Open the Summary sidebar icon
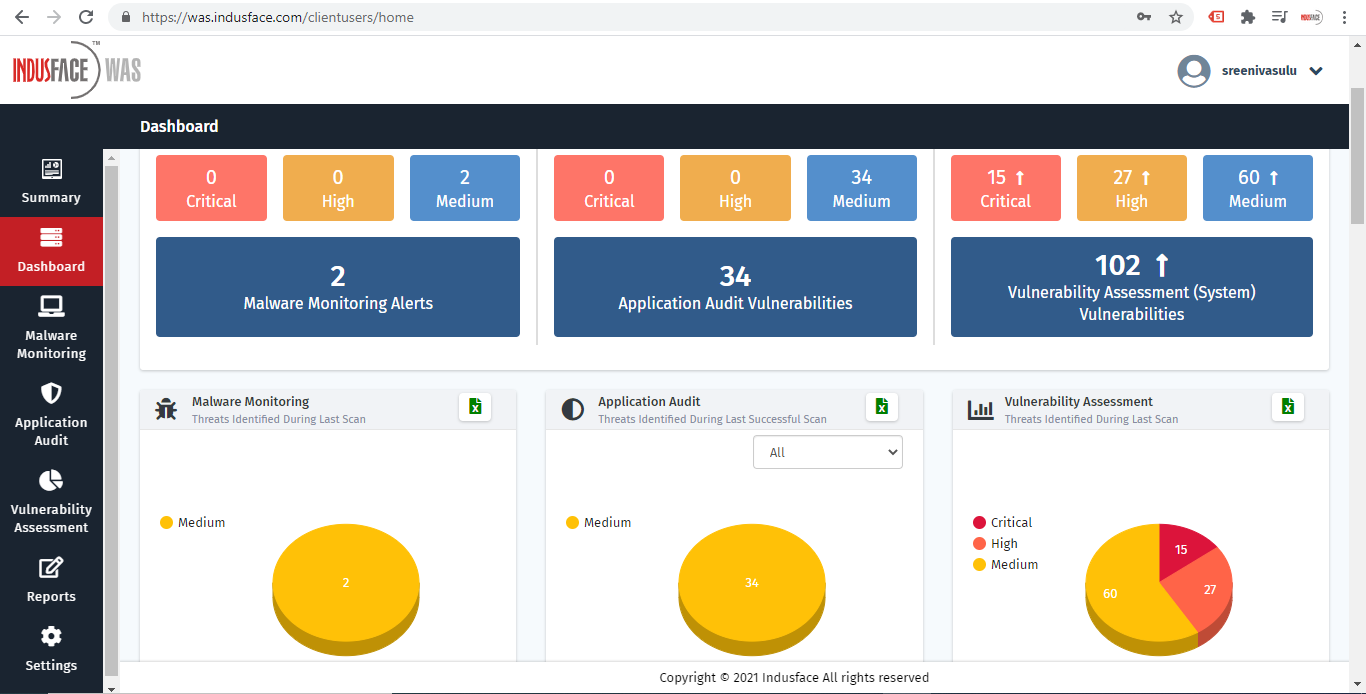 (51, 169)
